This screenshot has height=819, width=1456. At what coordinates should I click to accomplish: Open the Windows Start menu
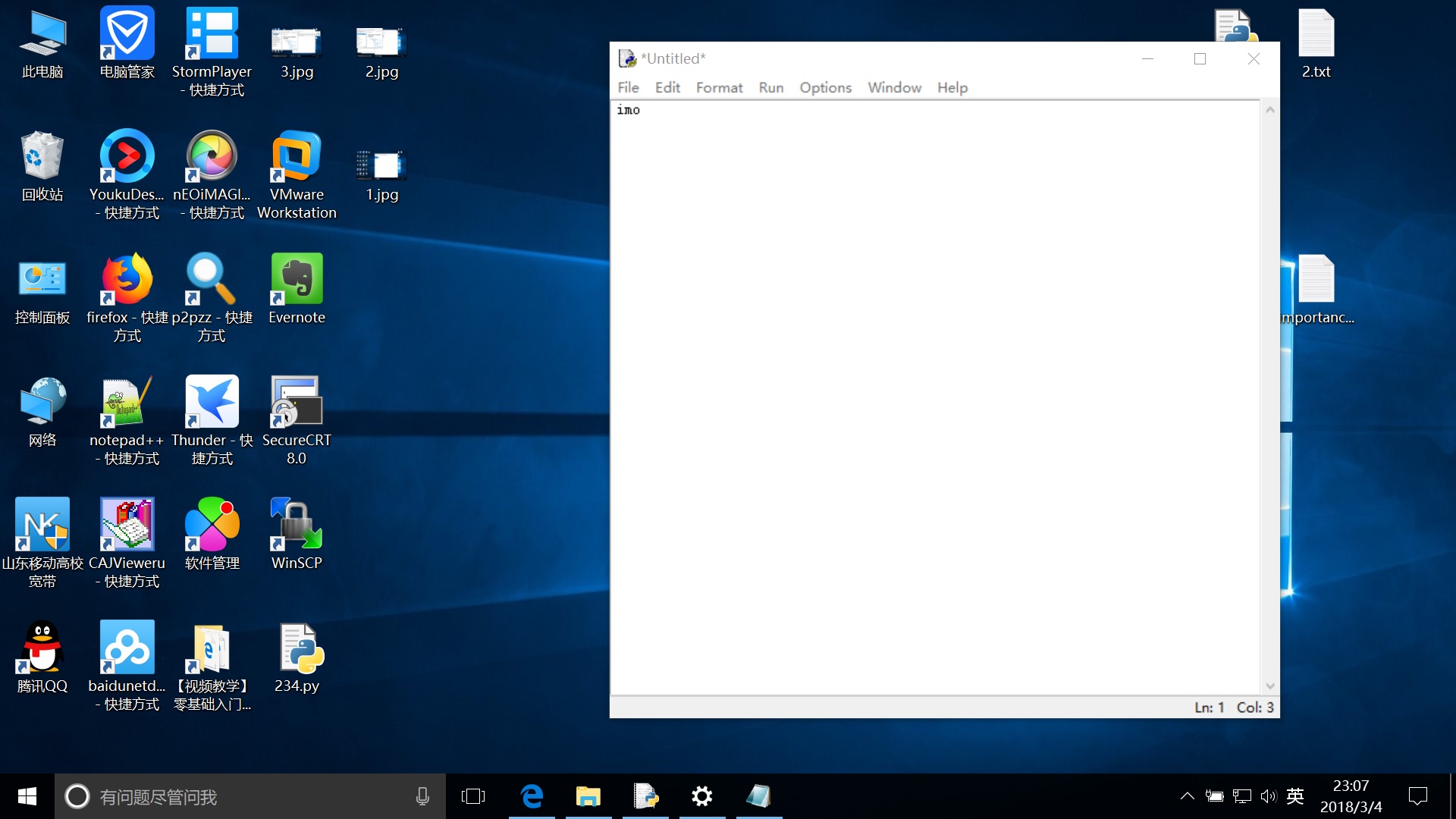[x=27, y=796]
